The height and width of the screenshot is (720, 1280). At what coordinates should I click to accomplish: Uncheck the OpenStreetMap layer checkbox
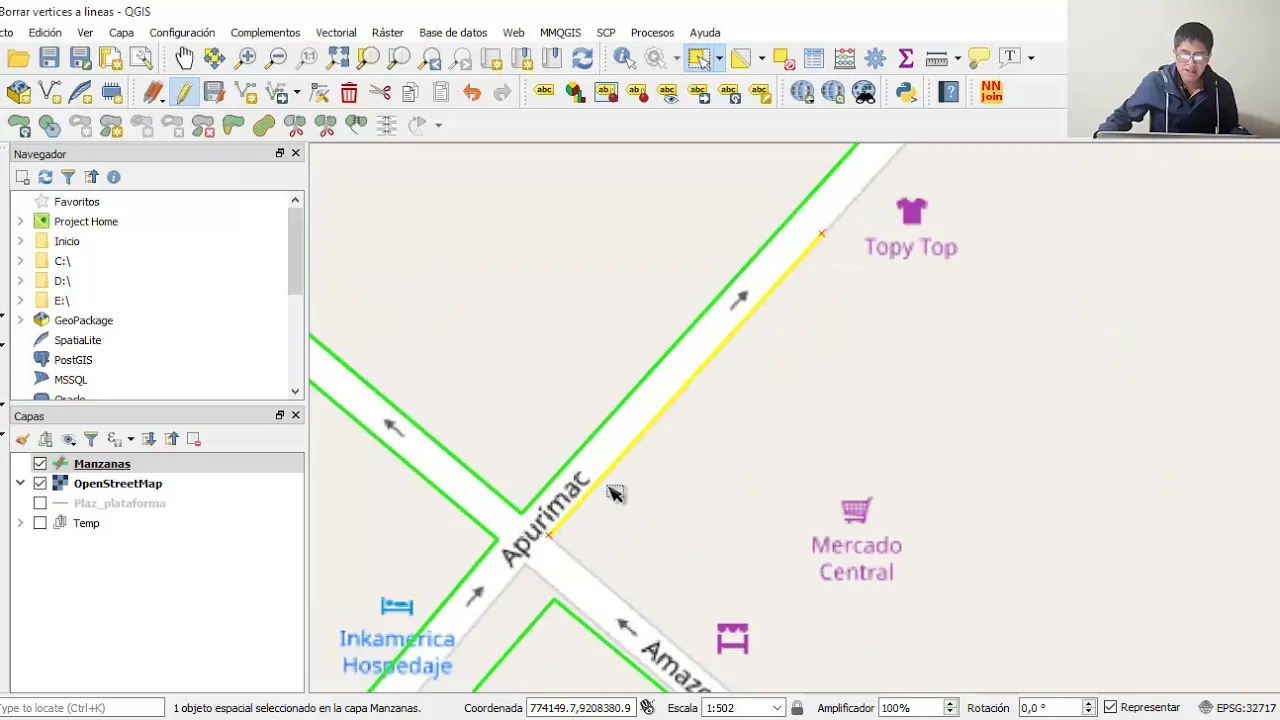[40, 483]
